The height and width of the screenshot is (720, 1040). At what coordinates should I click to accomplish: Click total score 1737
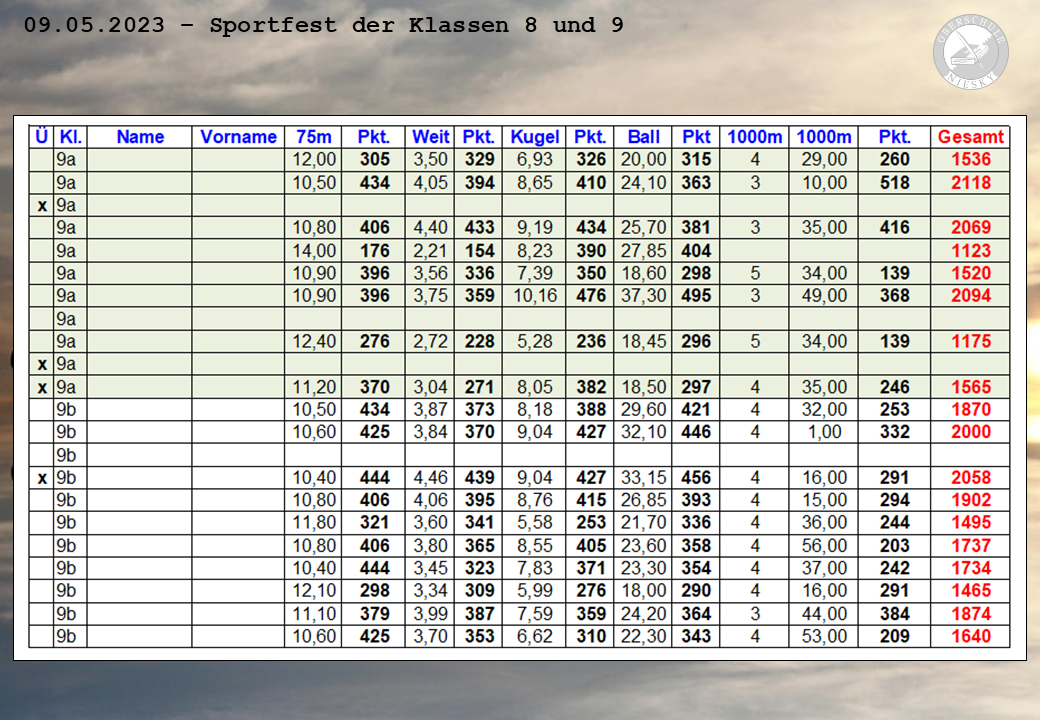(x=970, y=546)
